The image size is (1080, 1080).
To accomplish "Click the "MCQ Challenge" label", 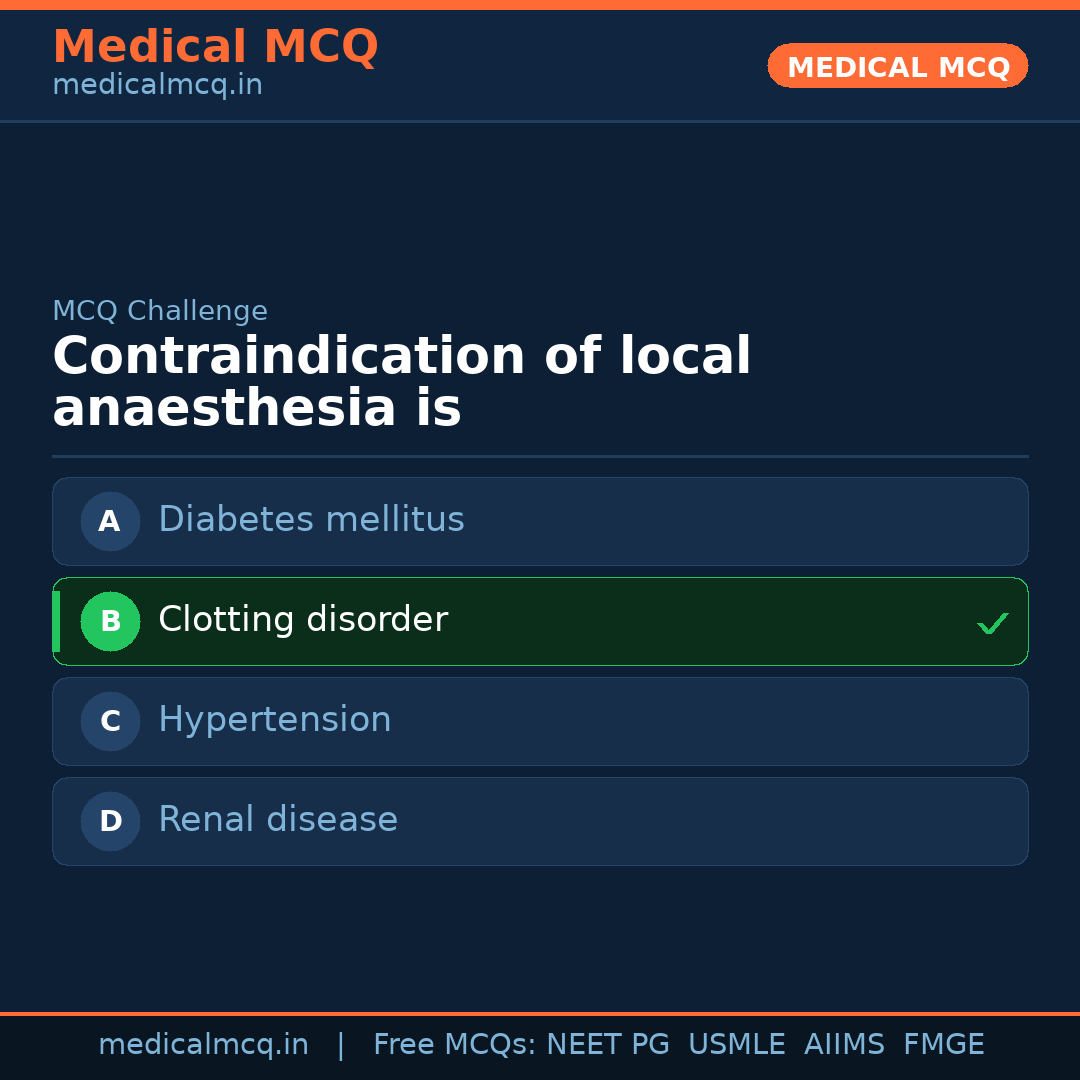I will tap(160, 311).
